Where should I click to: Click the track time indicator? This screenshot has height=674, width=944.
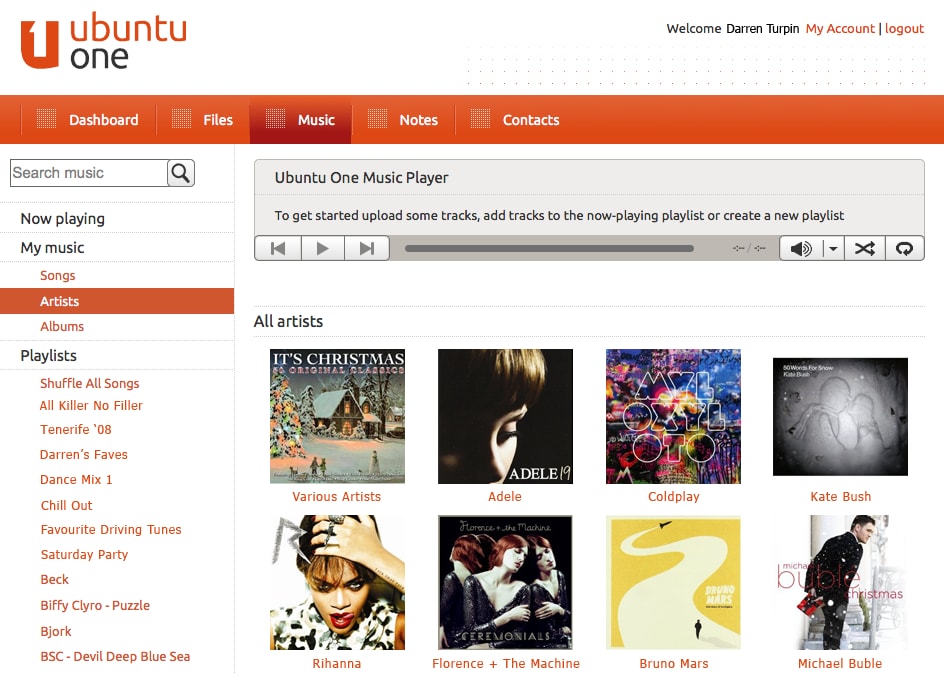[x=749, y=248]
